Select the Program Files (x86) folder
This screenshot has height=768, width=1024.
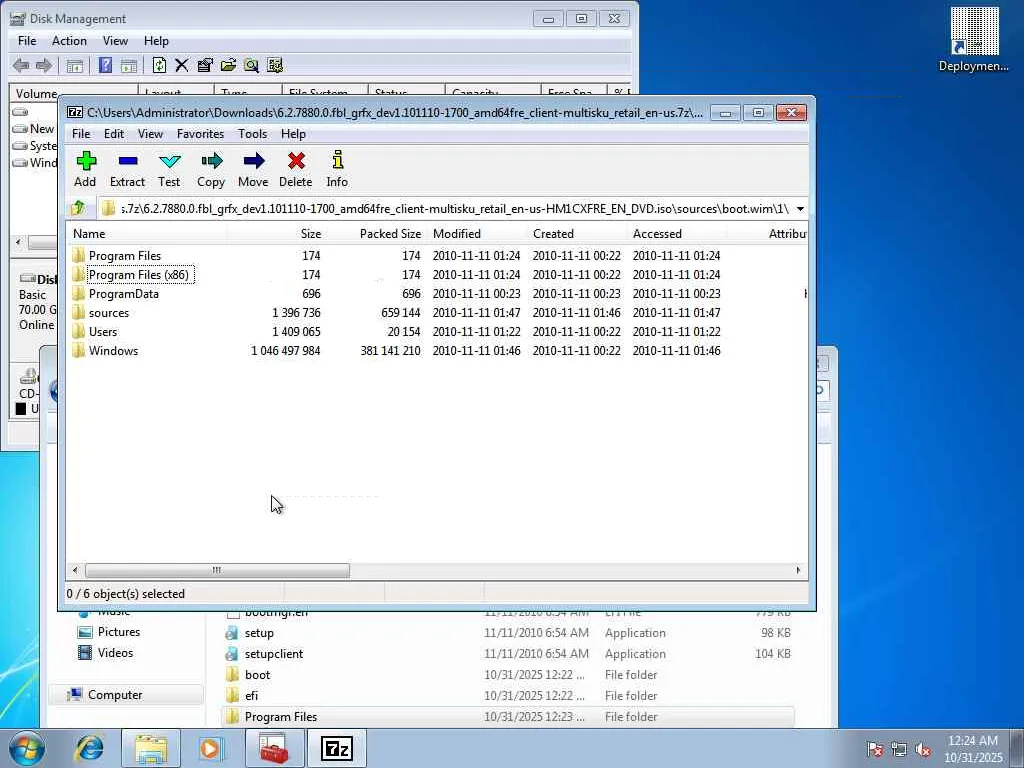tap(139, 274)
